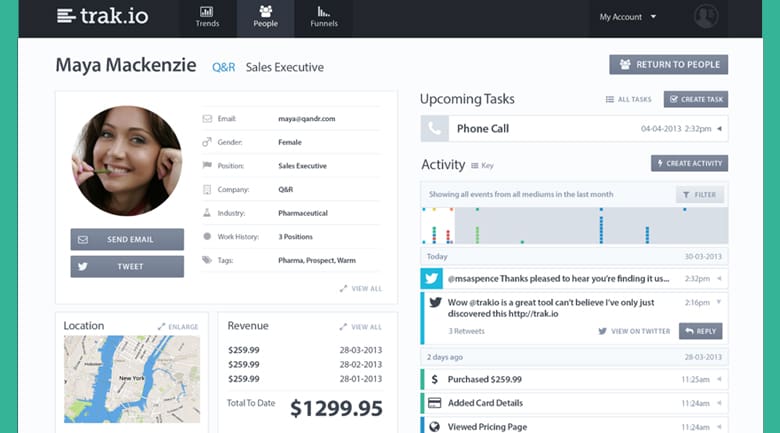Click the Return to People button
The image size is (780, 433).
[x=668, y=65]
